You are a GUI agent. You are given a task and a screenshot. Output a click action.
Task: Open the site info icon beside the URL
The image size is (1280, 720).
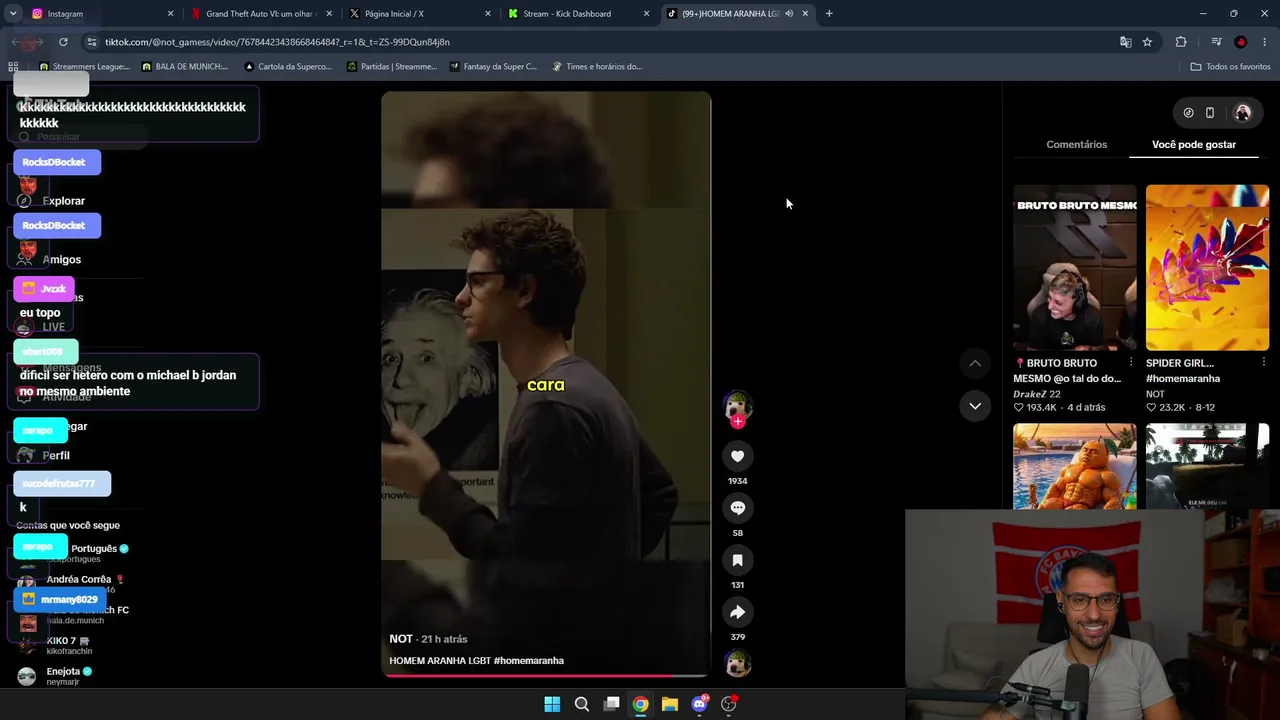(91, 42)
